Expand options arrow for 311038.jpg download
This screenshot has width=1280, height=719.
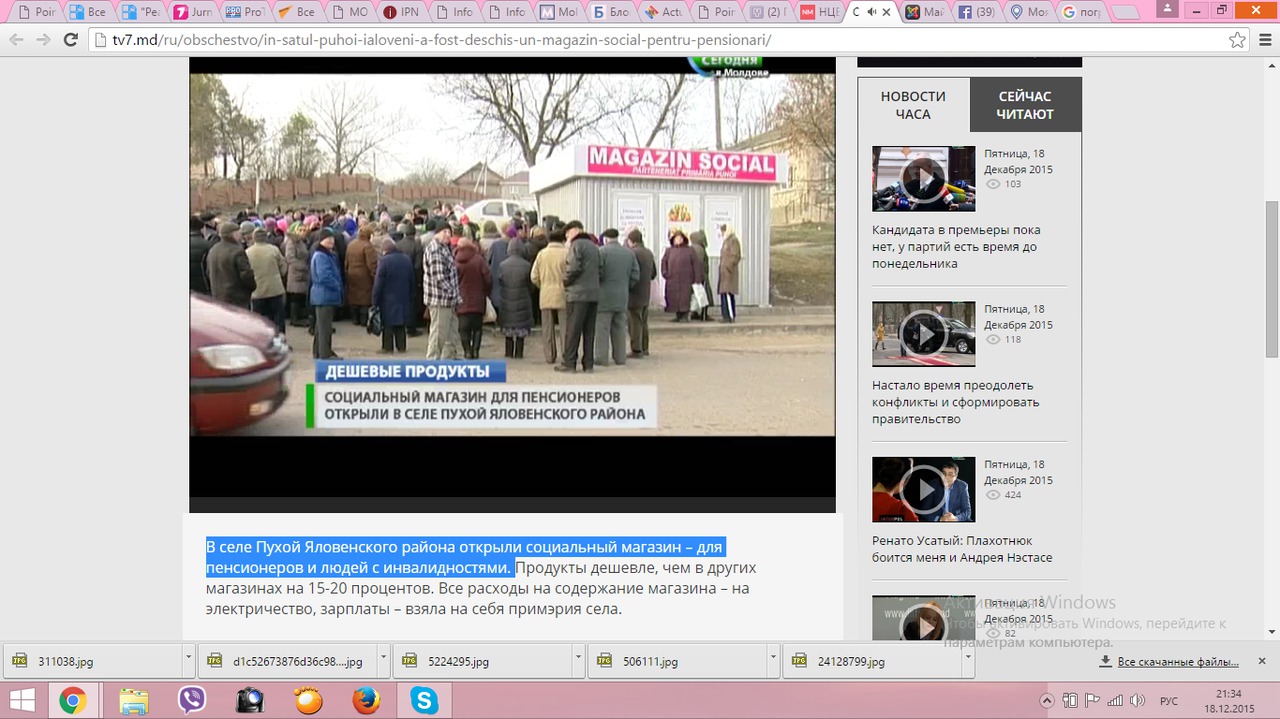point(189,661)
